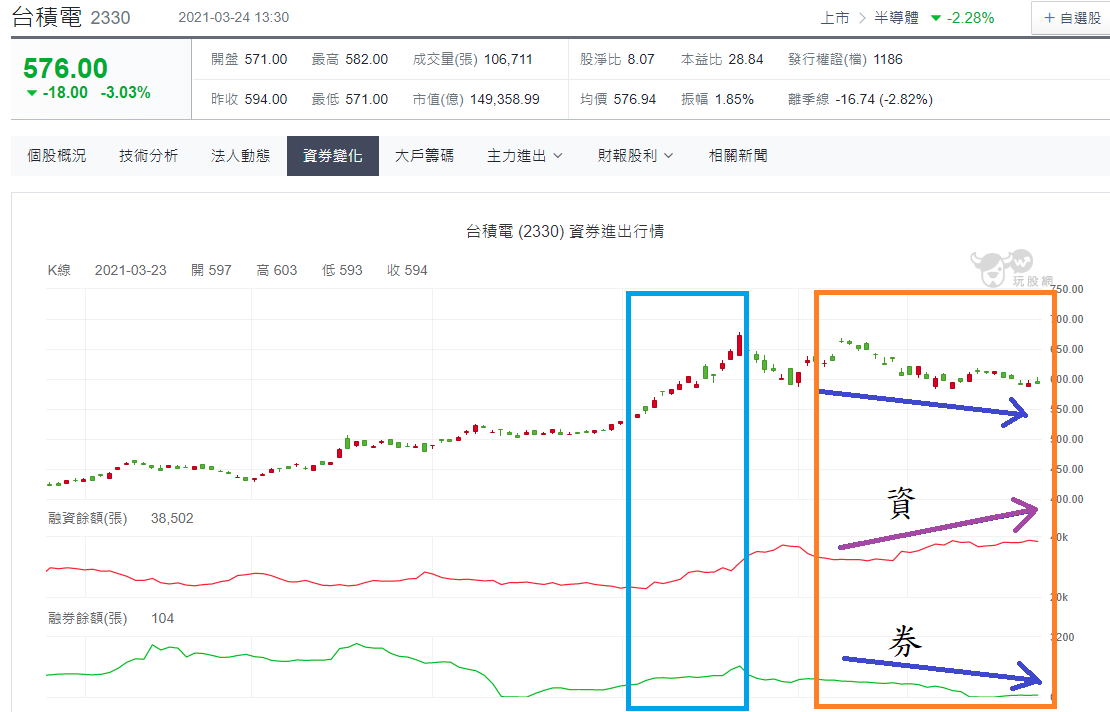Click the -3.03% percent change
The image size is (1110, 712).
coord(125,93)
